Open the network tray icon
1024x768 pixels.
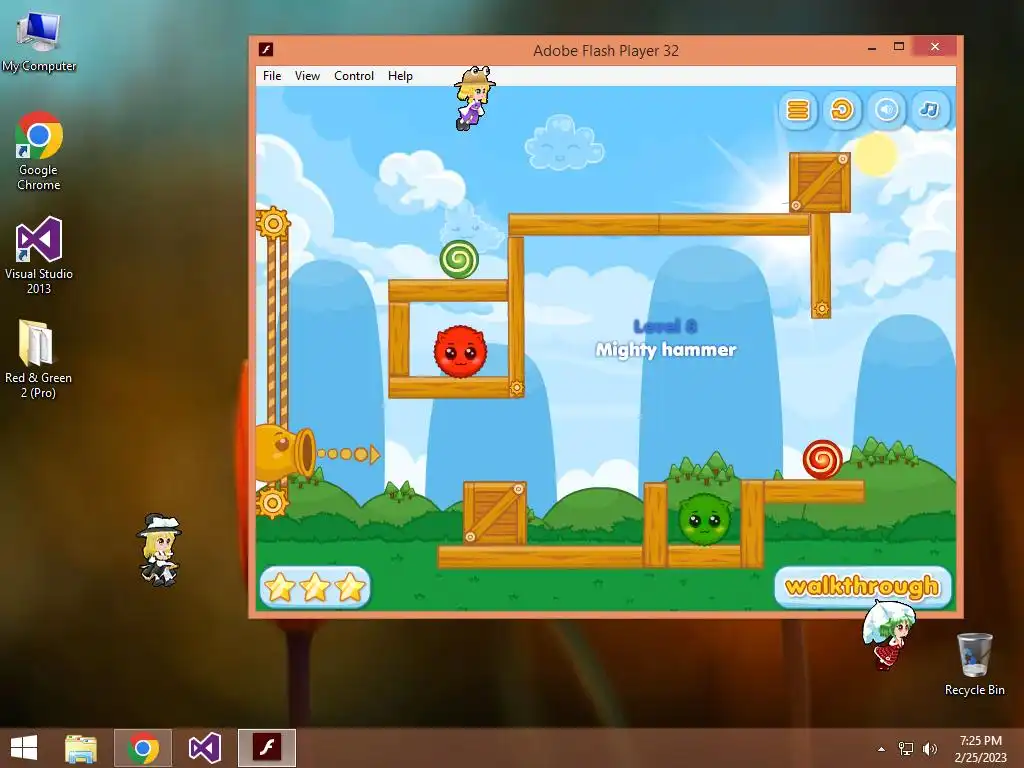coord(906,749)
